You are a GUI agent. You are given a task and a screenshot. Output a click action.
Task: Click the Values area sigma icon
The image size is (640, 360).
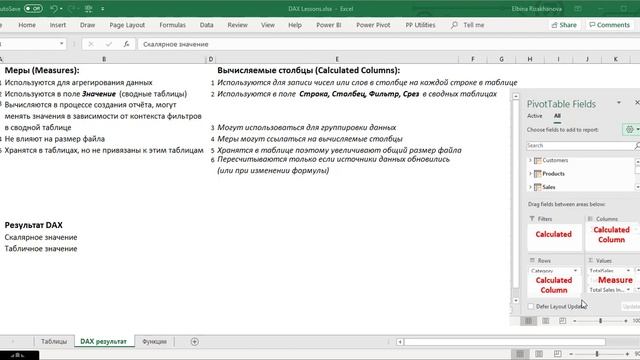click(x=590, y=260)
